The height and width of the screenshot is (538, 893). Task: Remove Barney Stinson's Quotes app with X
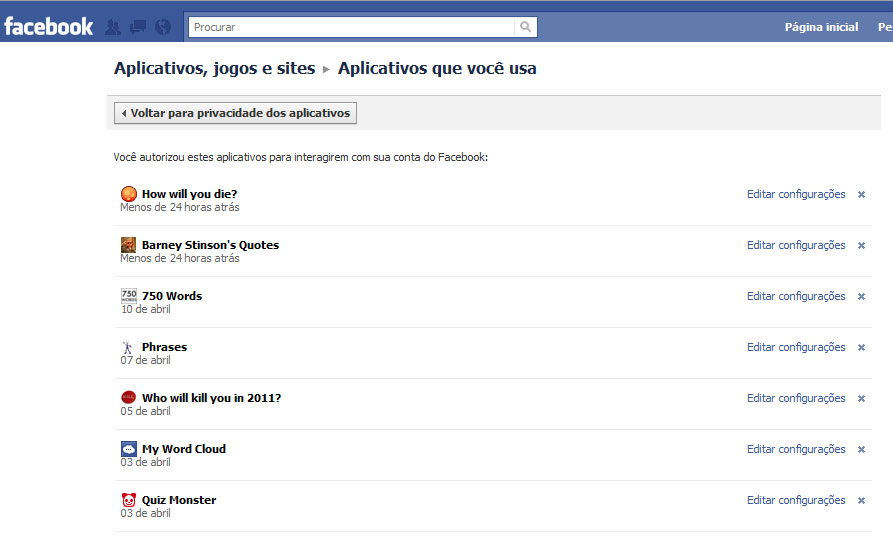coord(861,245)
